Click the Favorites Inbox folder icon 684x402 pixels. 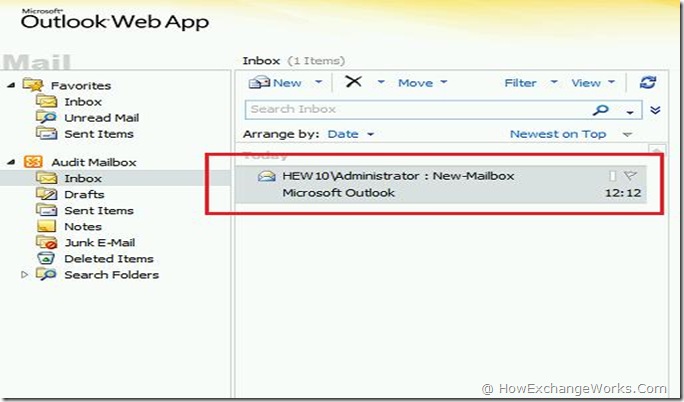point(46,102)
